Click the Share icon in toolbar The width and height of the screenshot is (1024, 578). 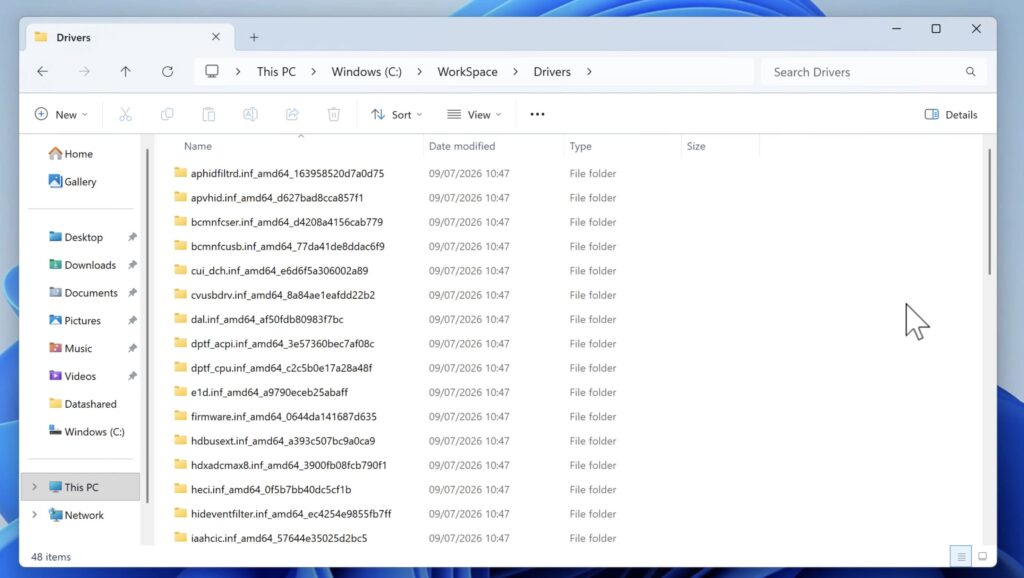click(x=292, y=114)
